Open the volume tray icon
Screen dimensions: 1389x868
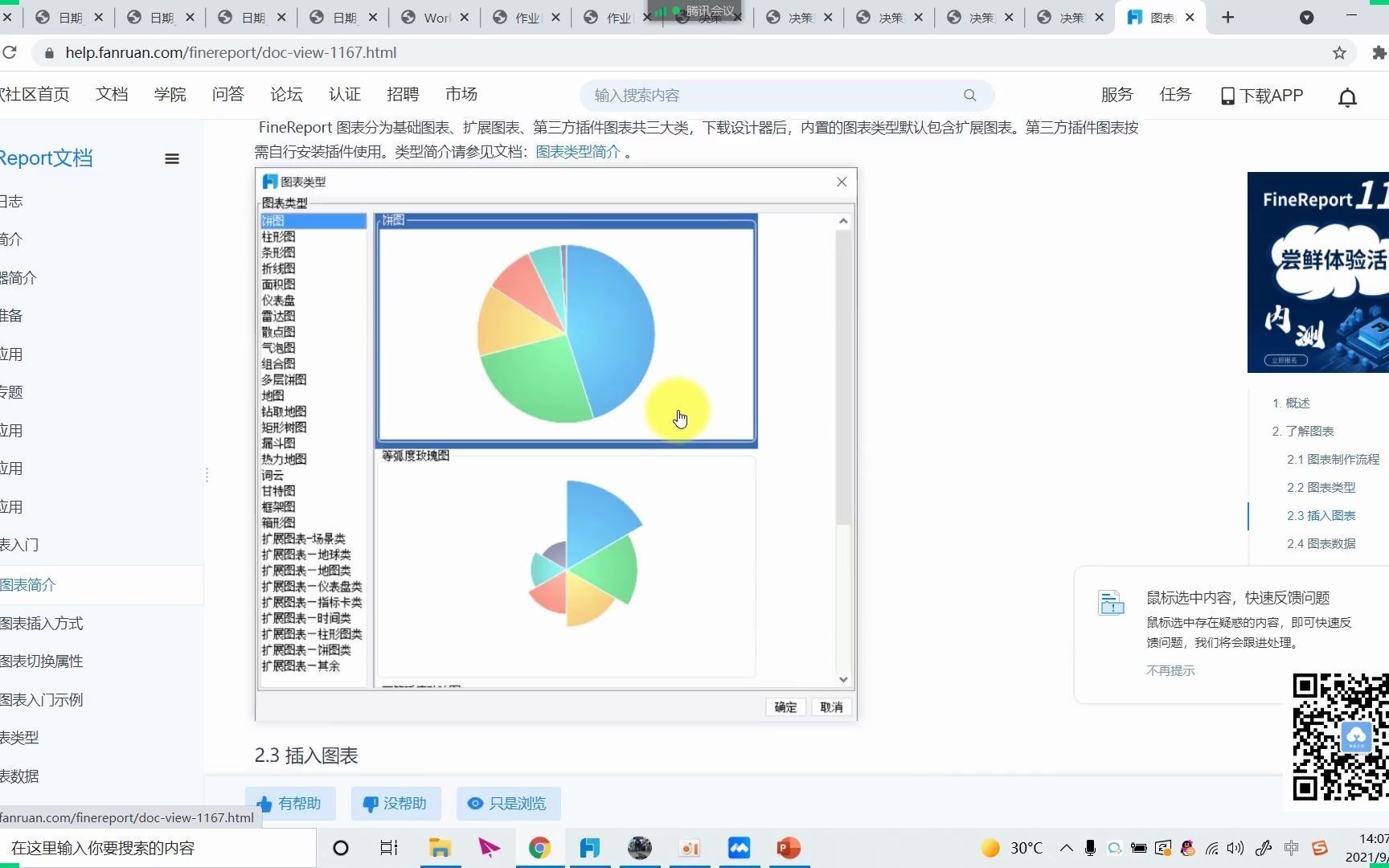pyautogui.click(x=1235, y=848)
